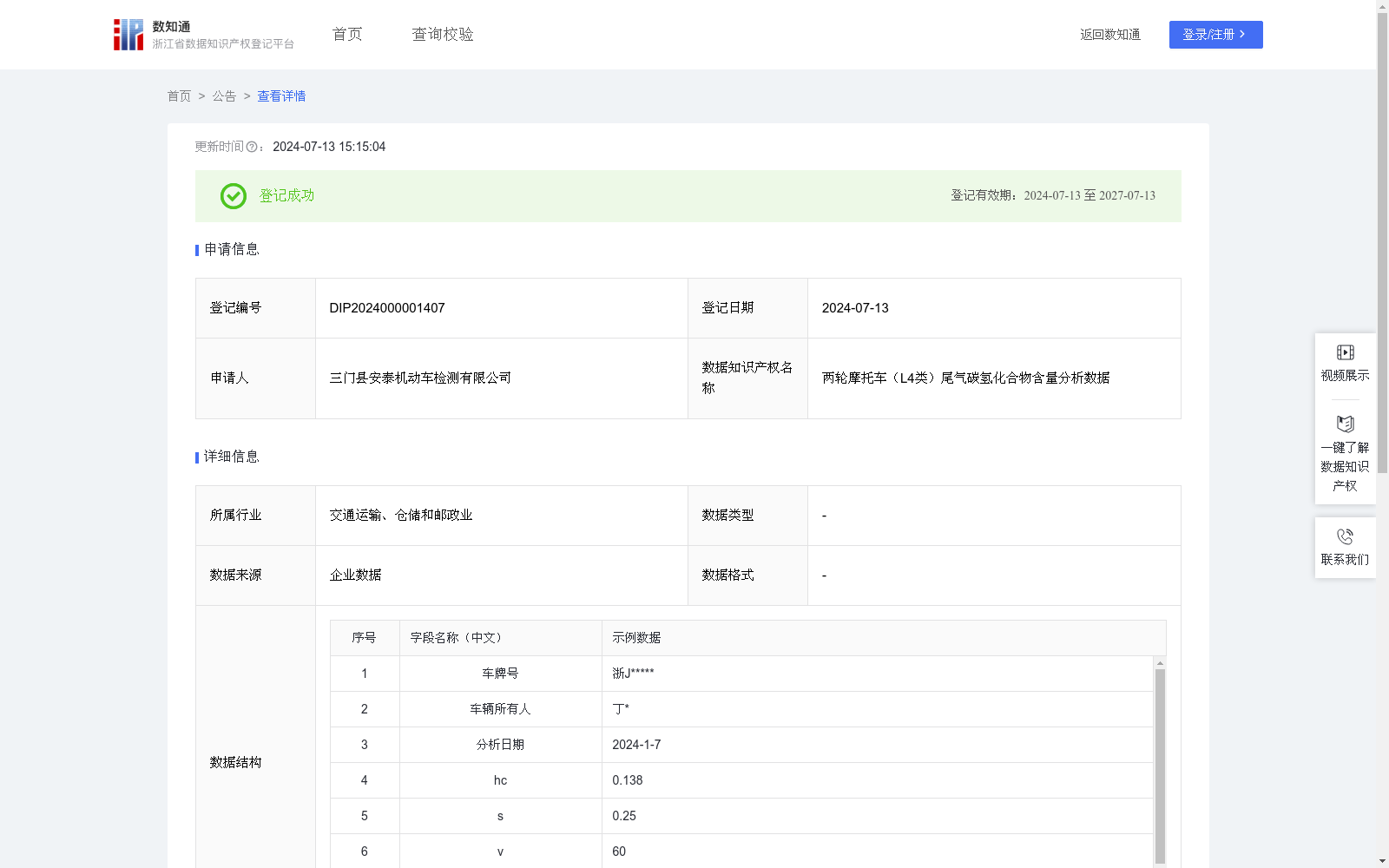Screen dimensions: 1389x868
Task: Click the sample value 0.25
Action: click(624, 816)
